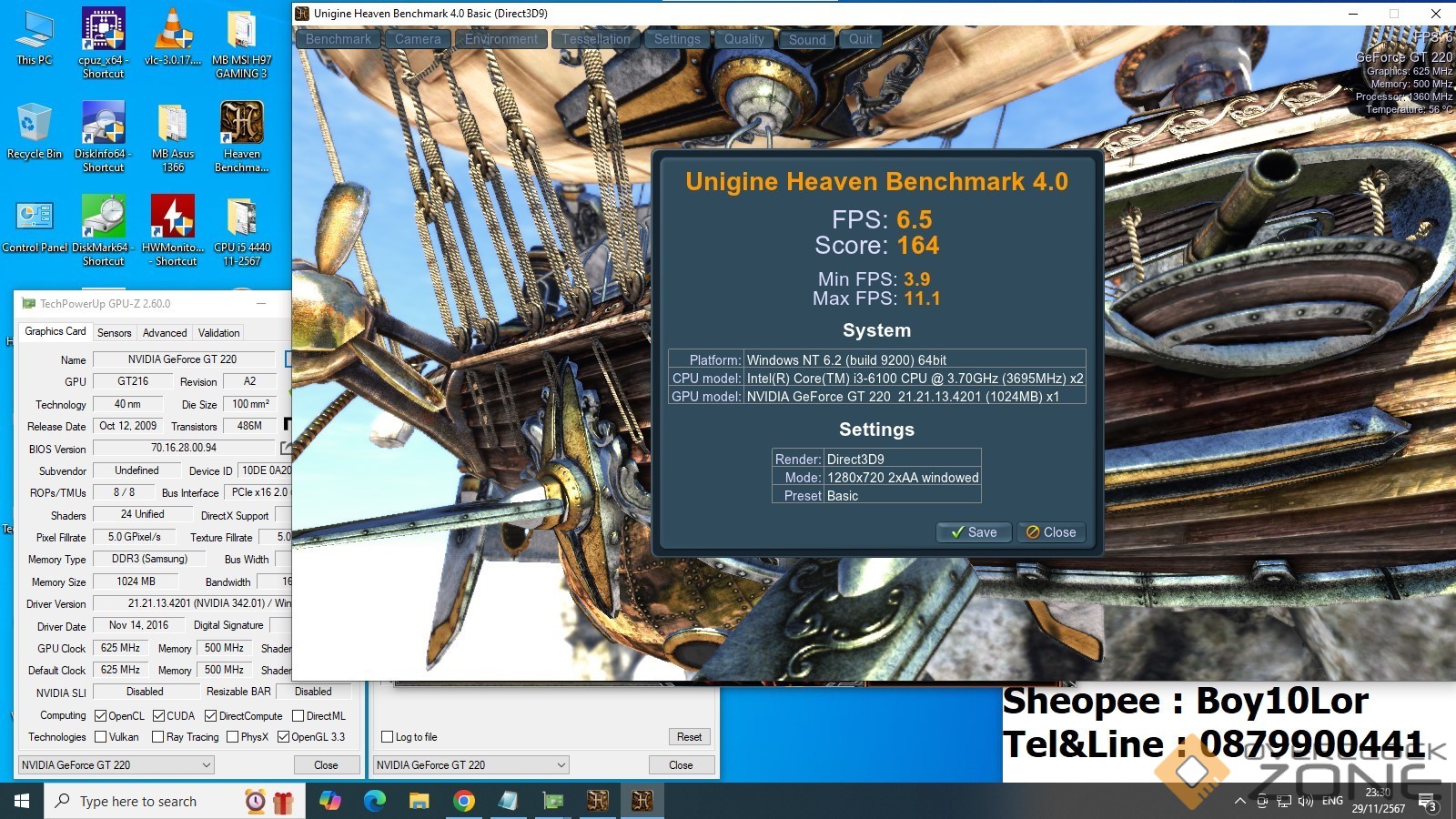Toggle the CUDA checkbox

(159, 716)
